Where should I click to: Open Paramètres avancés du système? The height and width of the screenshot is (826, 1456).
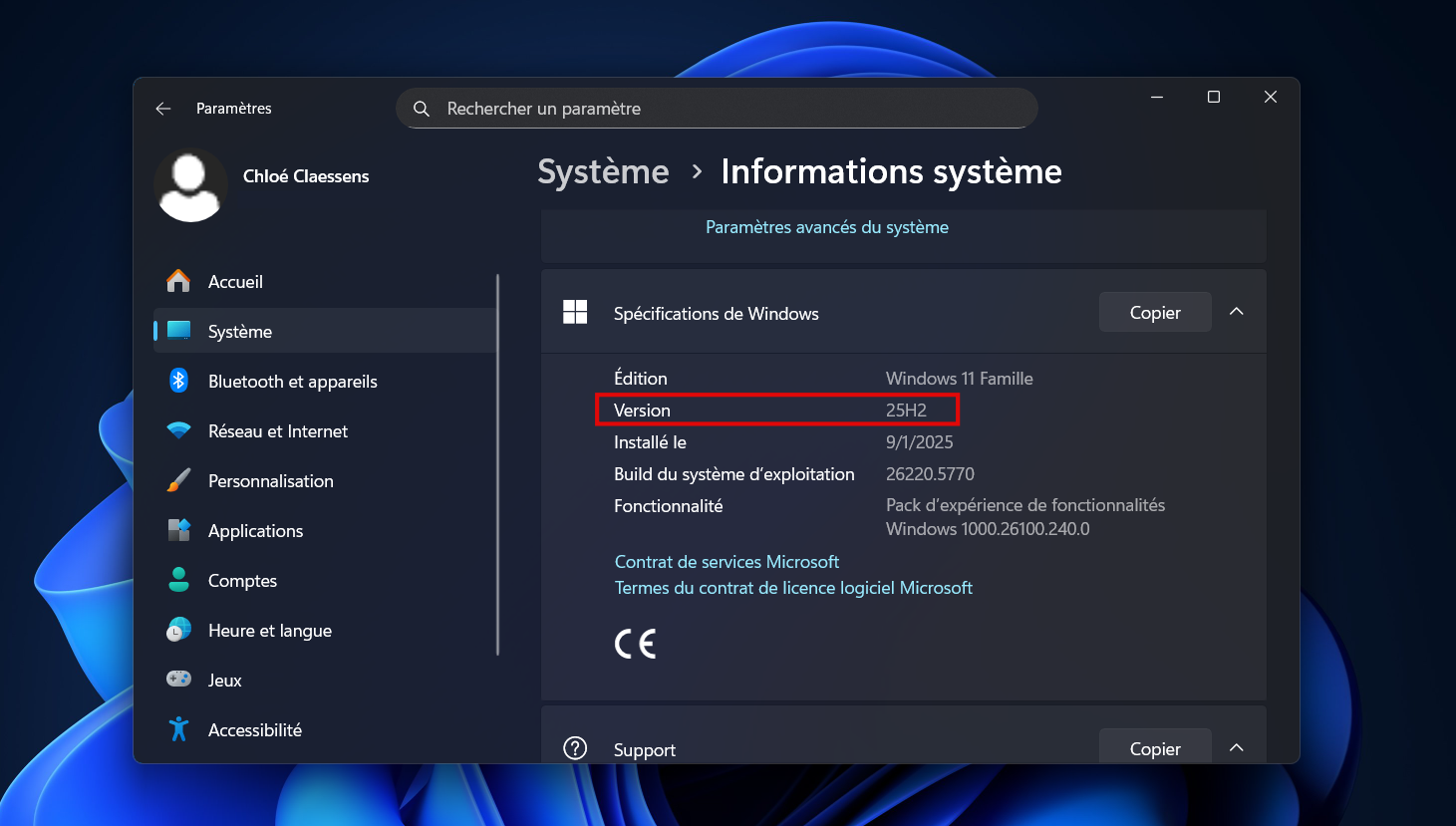pyautogui.click(x=826, y=226)
